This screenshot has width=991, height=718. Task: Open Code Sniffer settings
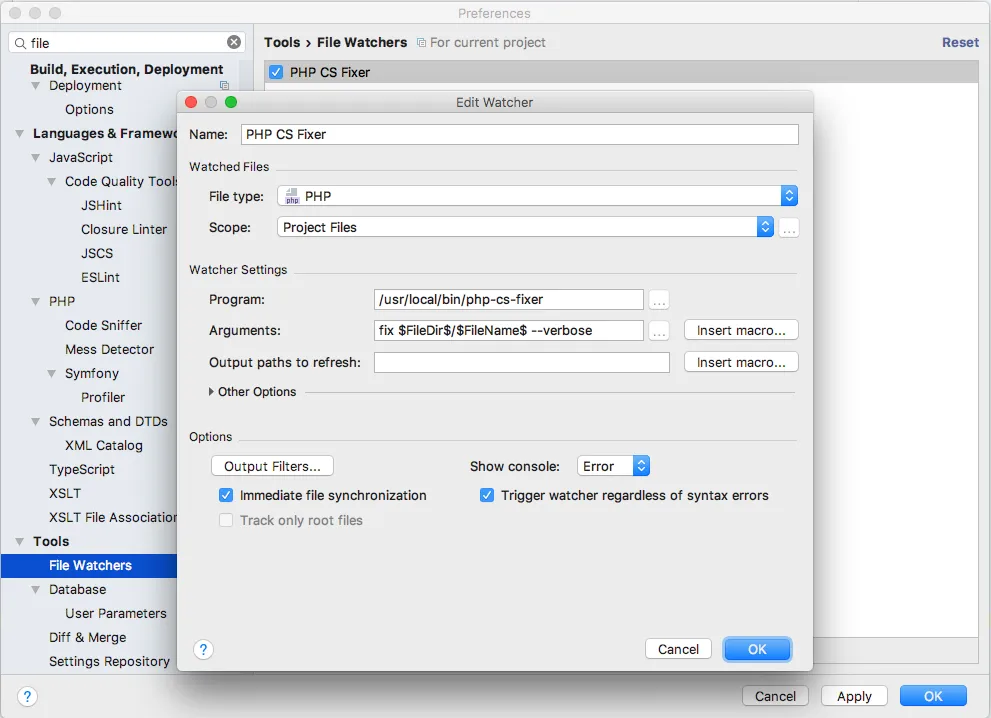103,326
